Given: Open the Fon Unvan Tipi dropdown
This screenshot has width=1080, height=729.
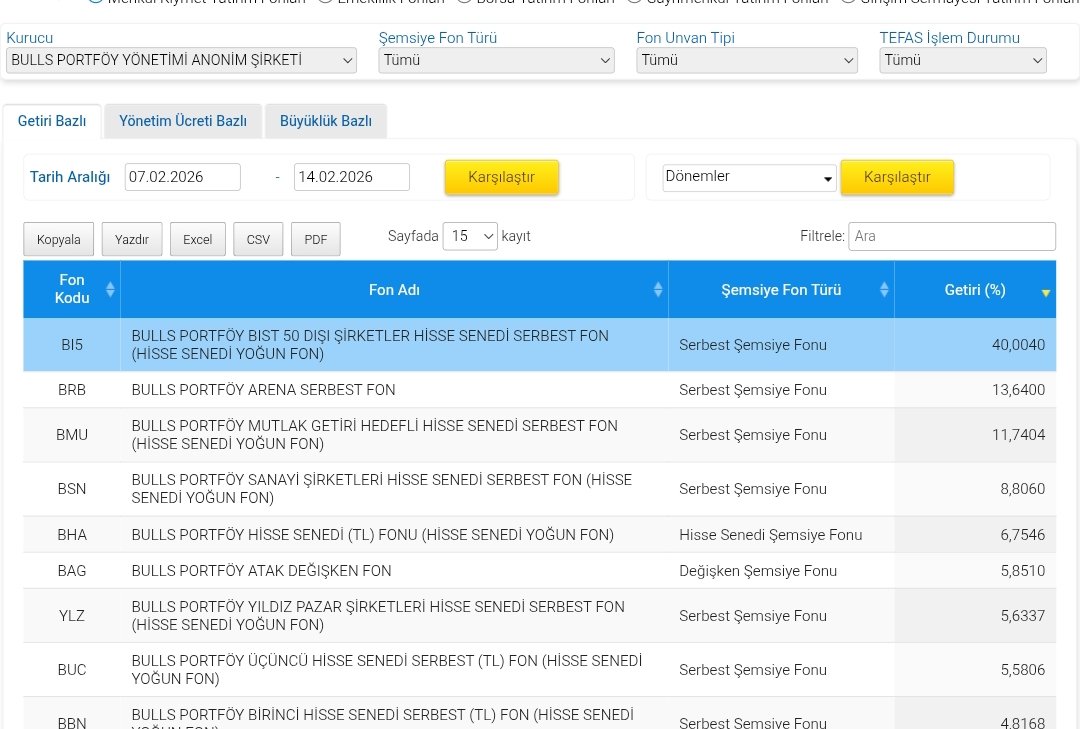Looking at the screenshot, I should pyautogui.click(x=747, y=61).
